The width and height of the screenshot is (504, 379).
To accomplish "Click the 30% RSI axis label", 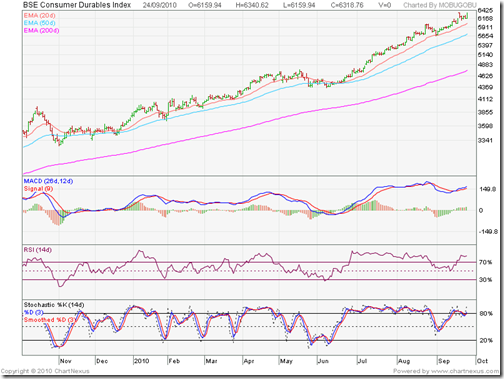I will pyautogui.click(x=485, y=280).
